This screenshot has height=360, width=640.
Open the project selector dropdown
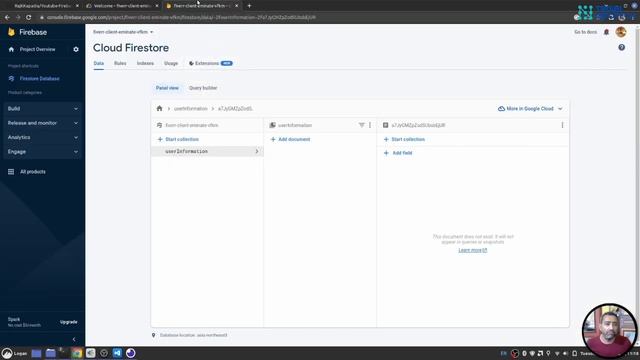tap(123, 32)
